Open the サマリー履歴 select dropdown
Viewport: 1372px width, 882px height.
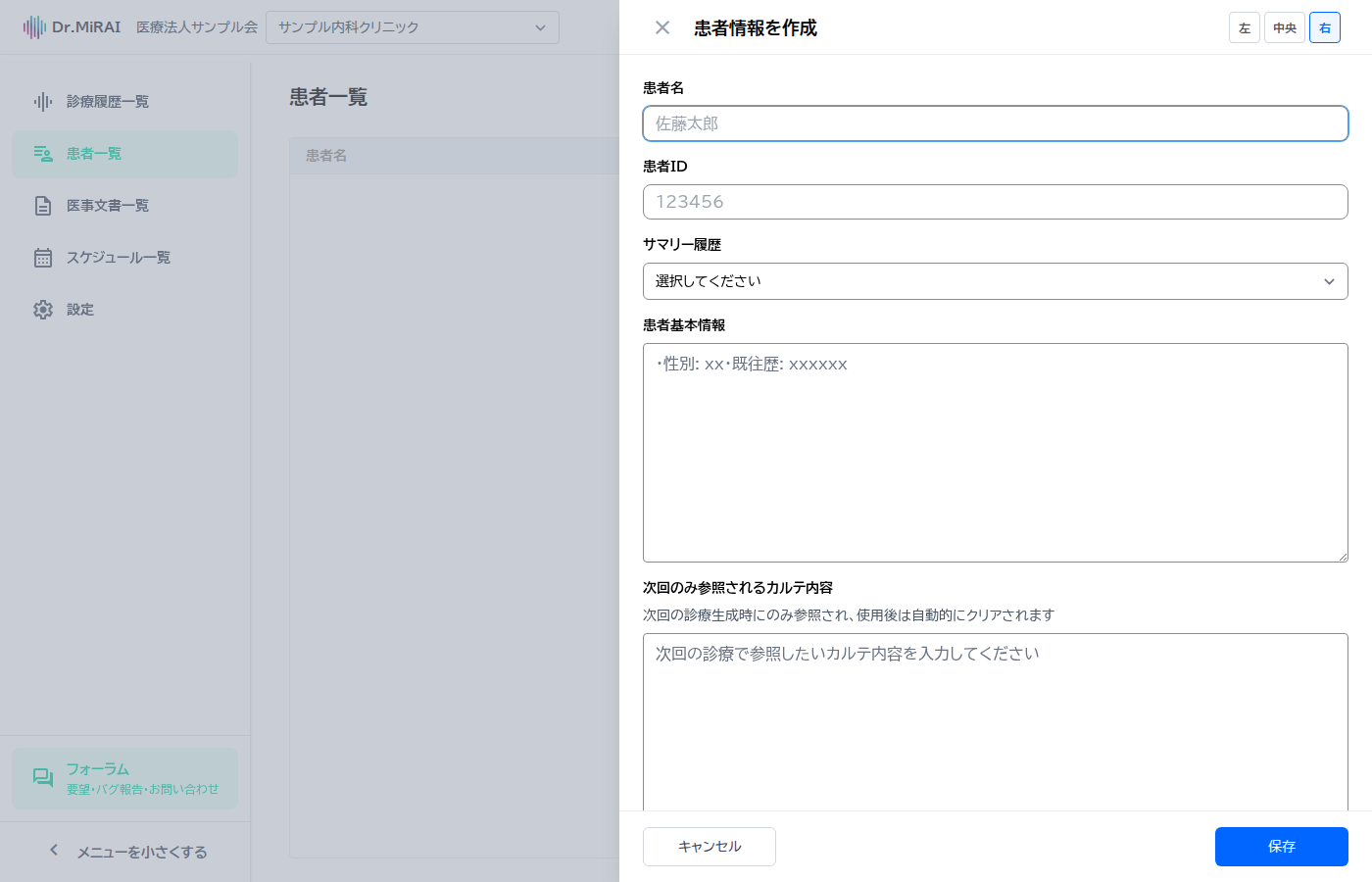coord(996,281)
